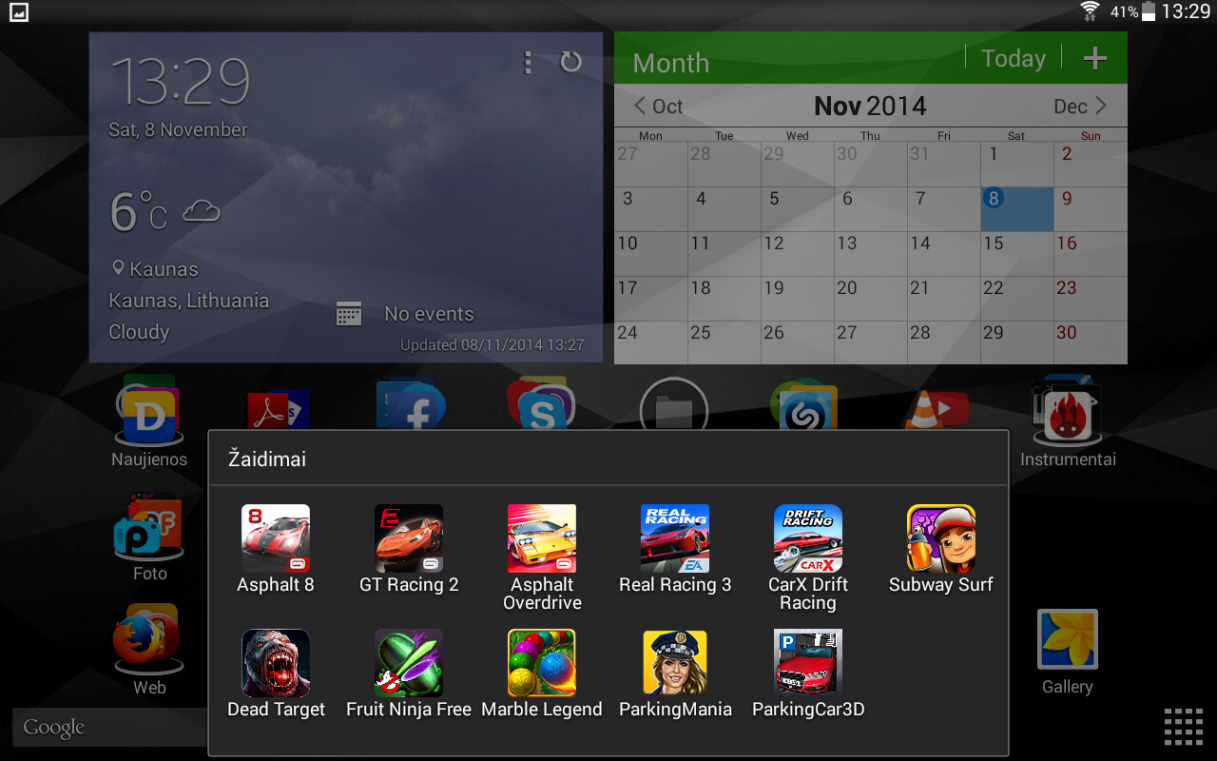Open ParkingMania app

point(675,663)
